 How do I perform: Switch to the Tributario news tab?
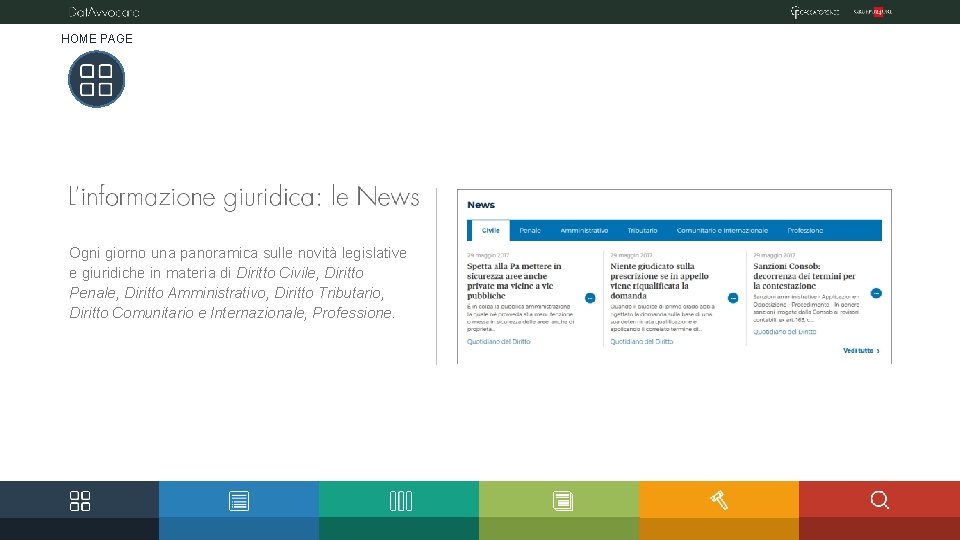(x=642, y=231)
